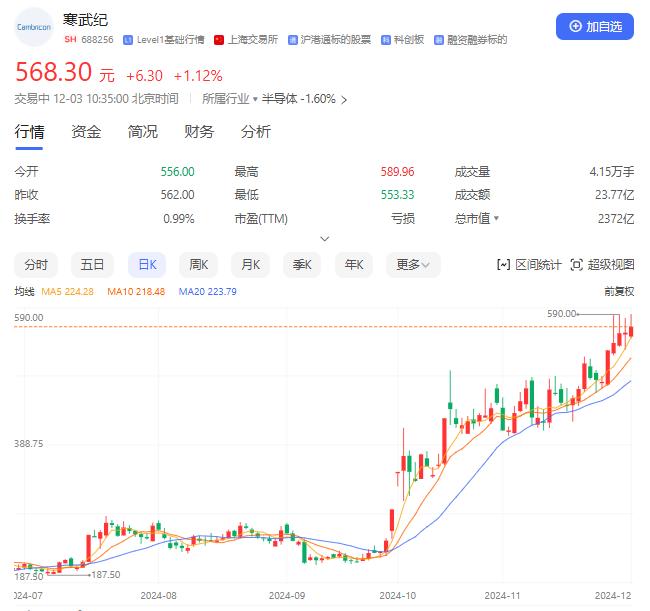650x611 pixels.
Task: Click 均线 moving average label
Action: pyautogui.click(x=24, y=292)
